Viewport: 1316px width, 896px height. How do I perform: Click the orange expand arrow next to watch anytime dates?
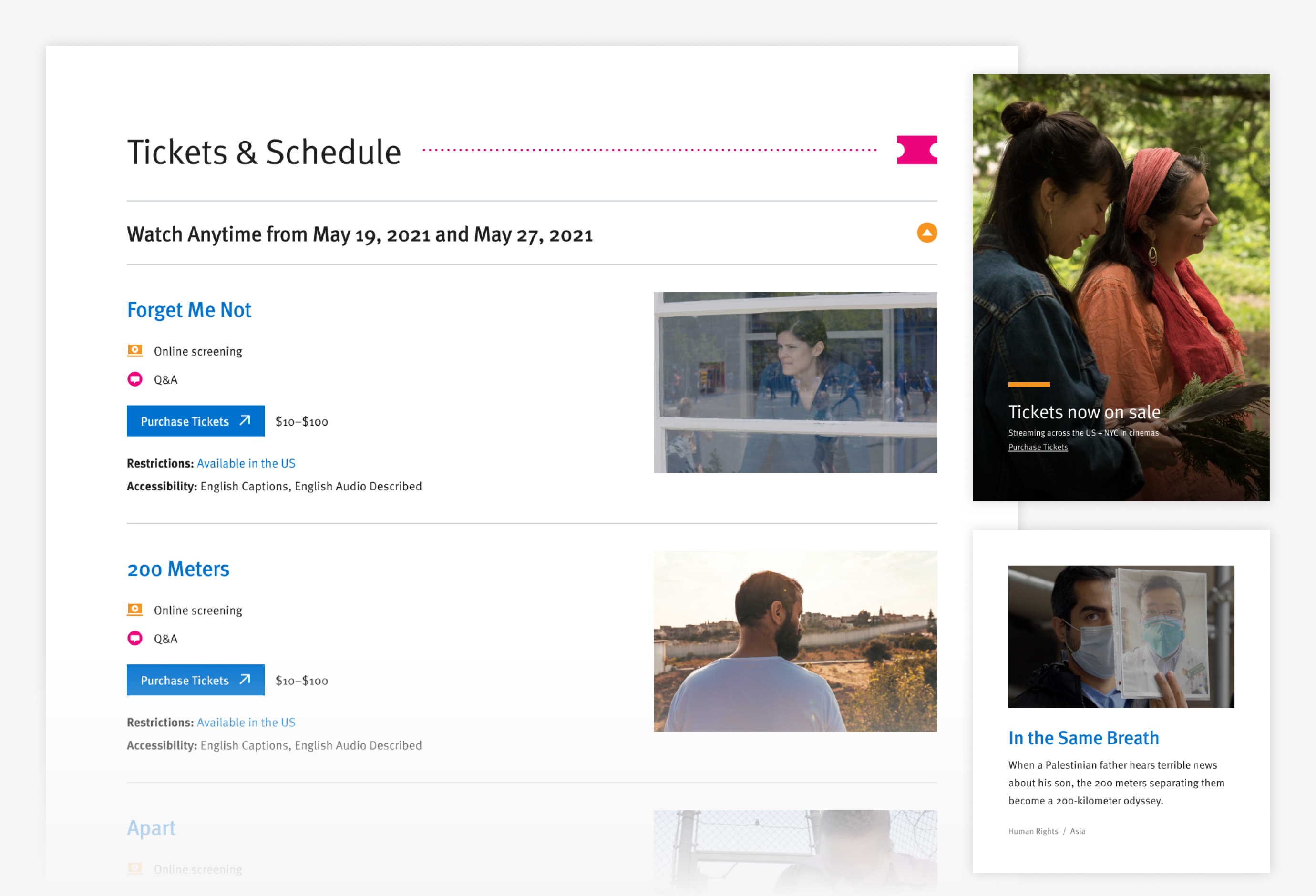coord(927,232)
